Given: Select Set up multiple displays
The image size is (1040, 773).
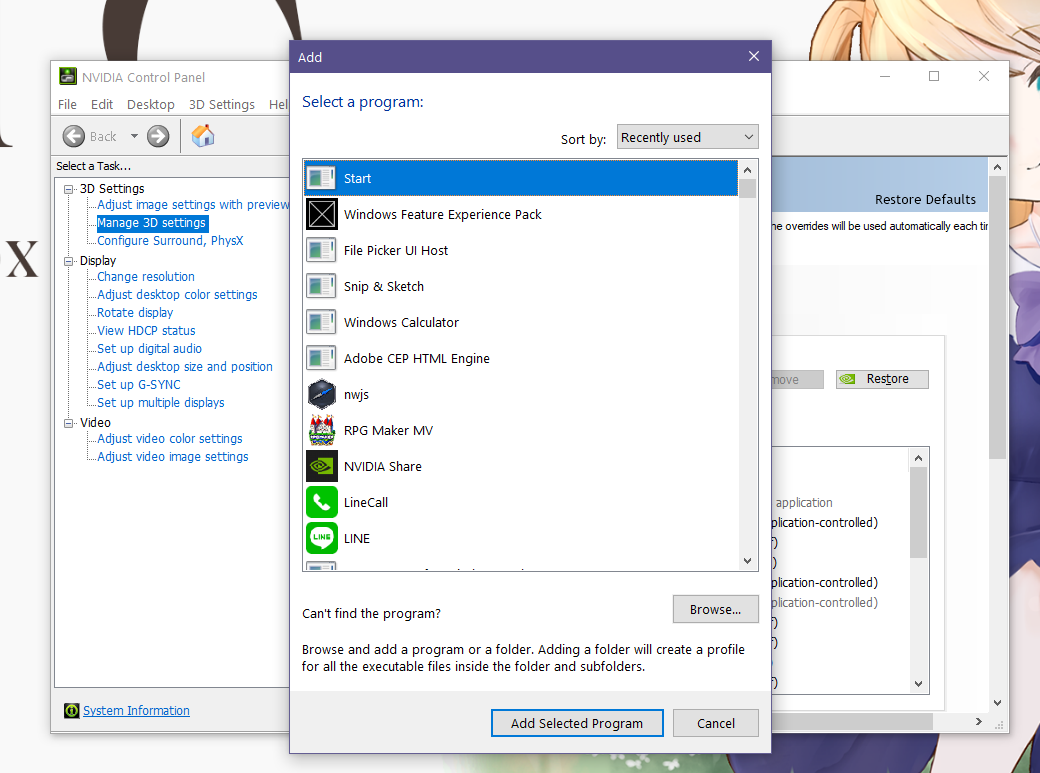Looking at the screenshot, I should pos(161,403).
